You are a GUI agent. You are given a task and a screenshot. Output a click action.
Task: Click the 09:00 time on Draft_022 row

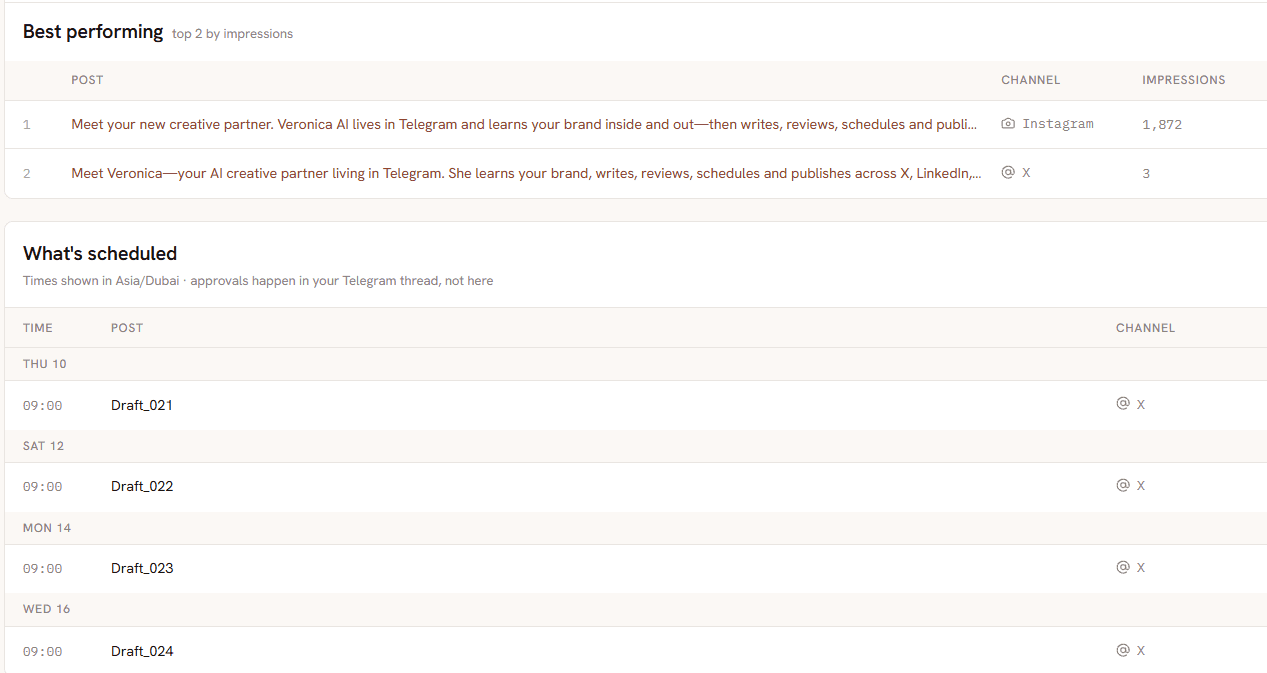click(x=43, y=487)
